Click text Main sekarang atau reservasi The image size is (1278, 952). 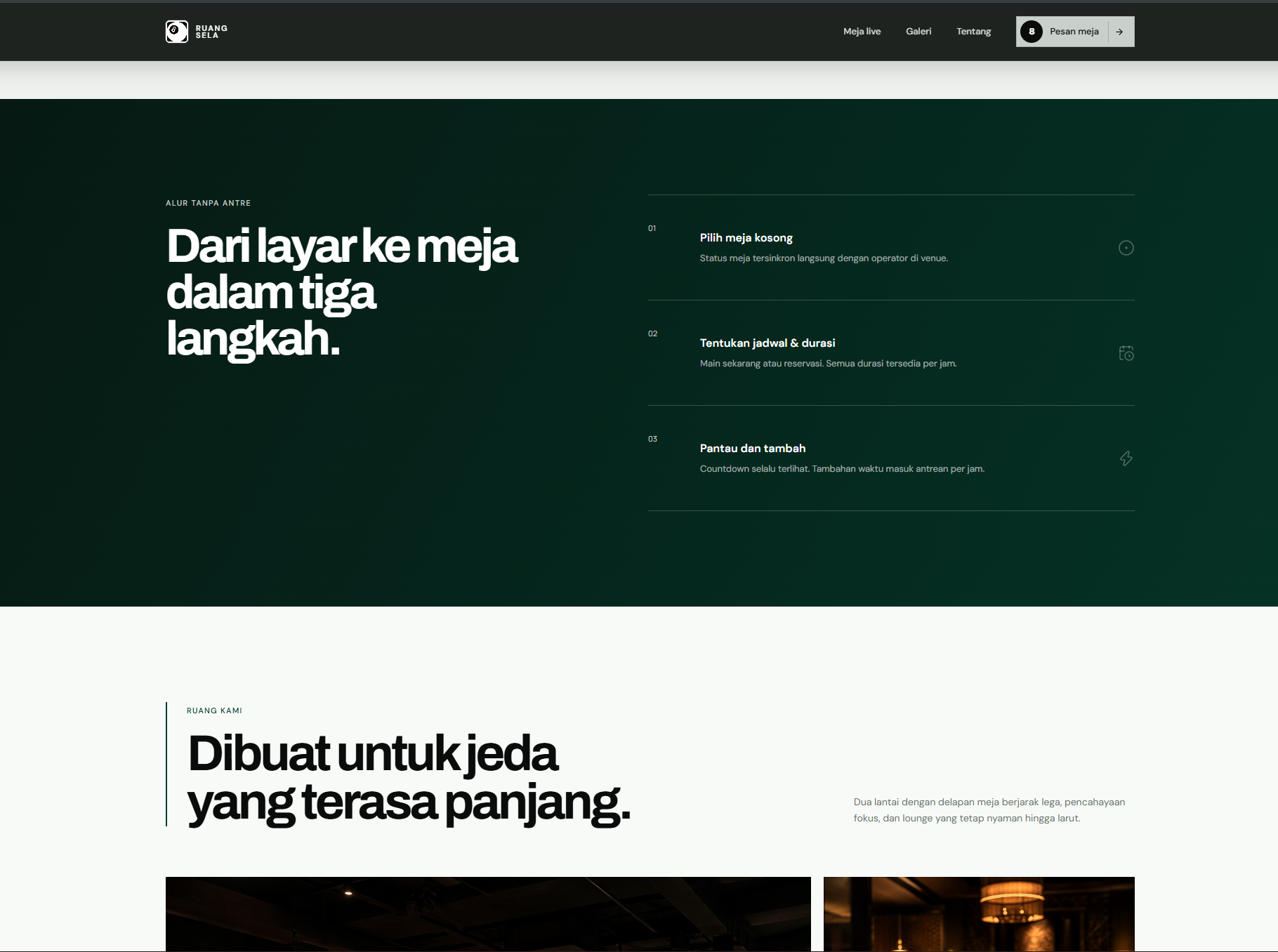click(829, 364)
